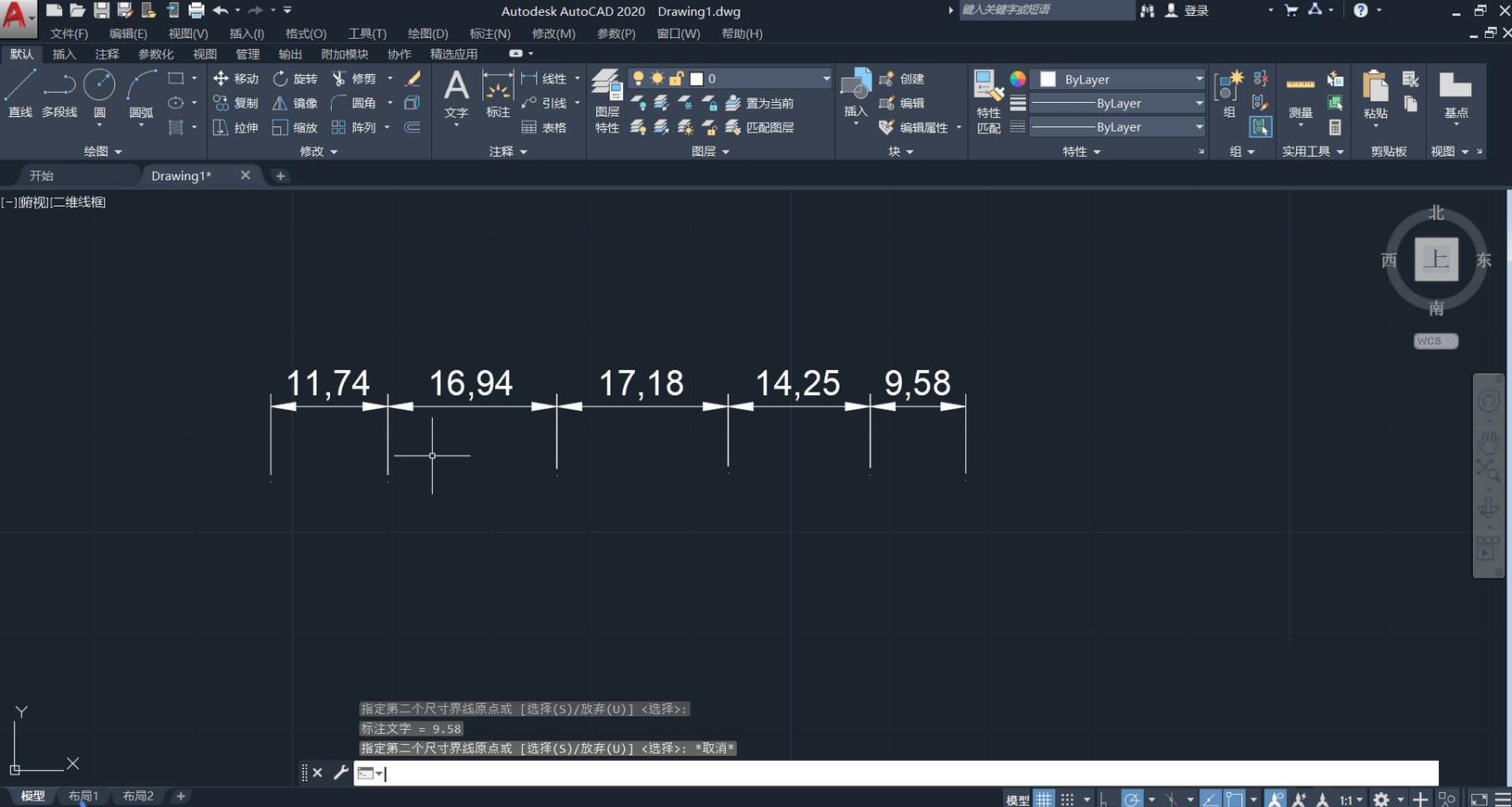The width and height of the screenshot is (1512, 807).
Task: Switch to the 插入 ribbon tab
Action: click(64, 55)
